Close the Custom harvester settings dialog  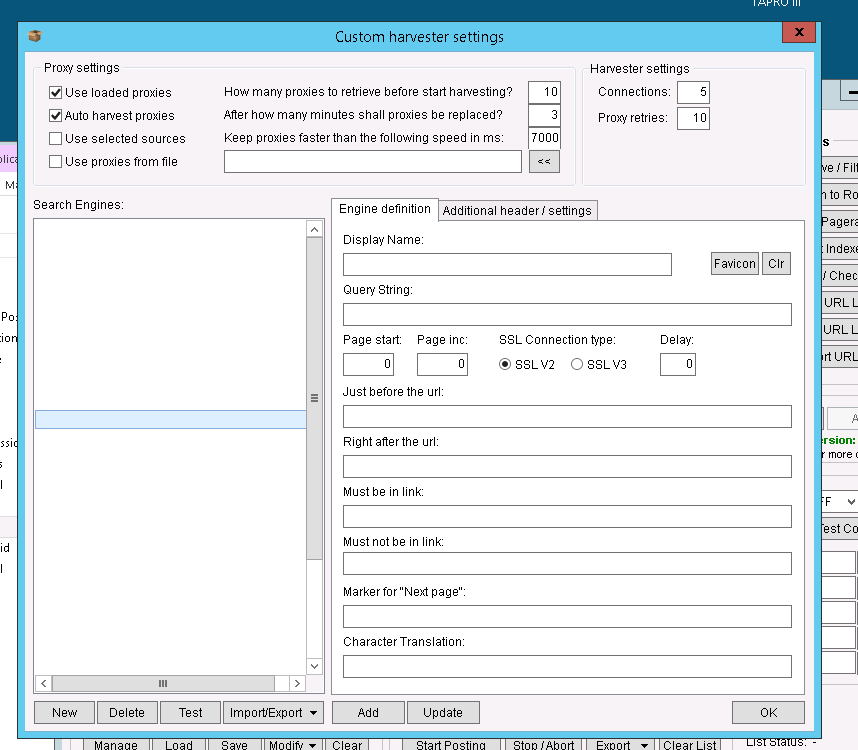[x=799, y=32]
